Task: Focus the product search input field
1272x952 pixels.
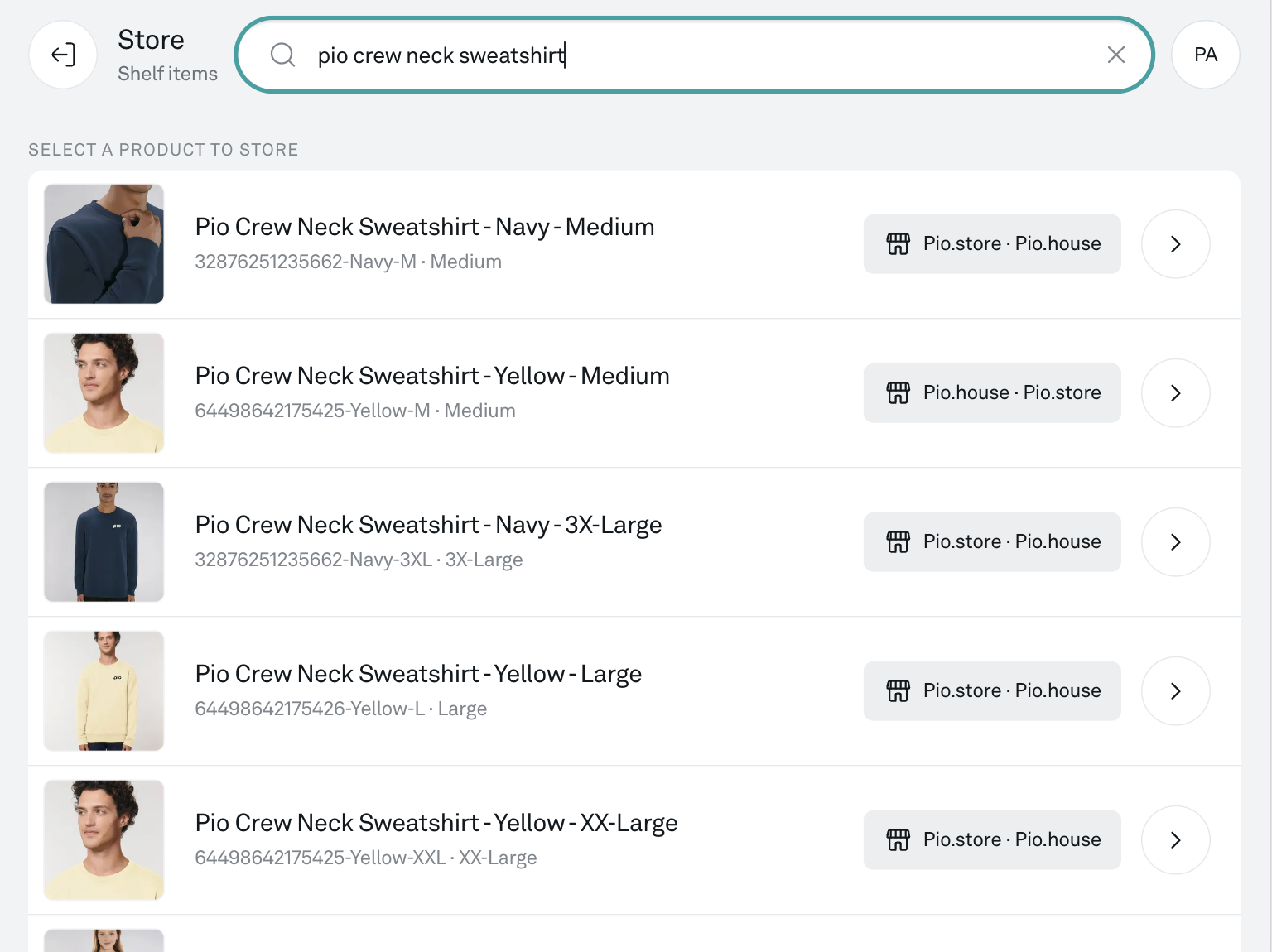Action: [x=696, y=55]
